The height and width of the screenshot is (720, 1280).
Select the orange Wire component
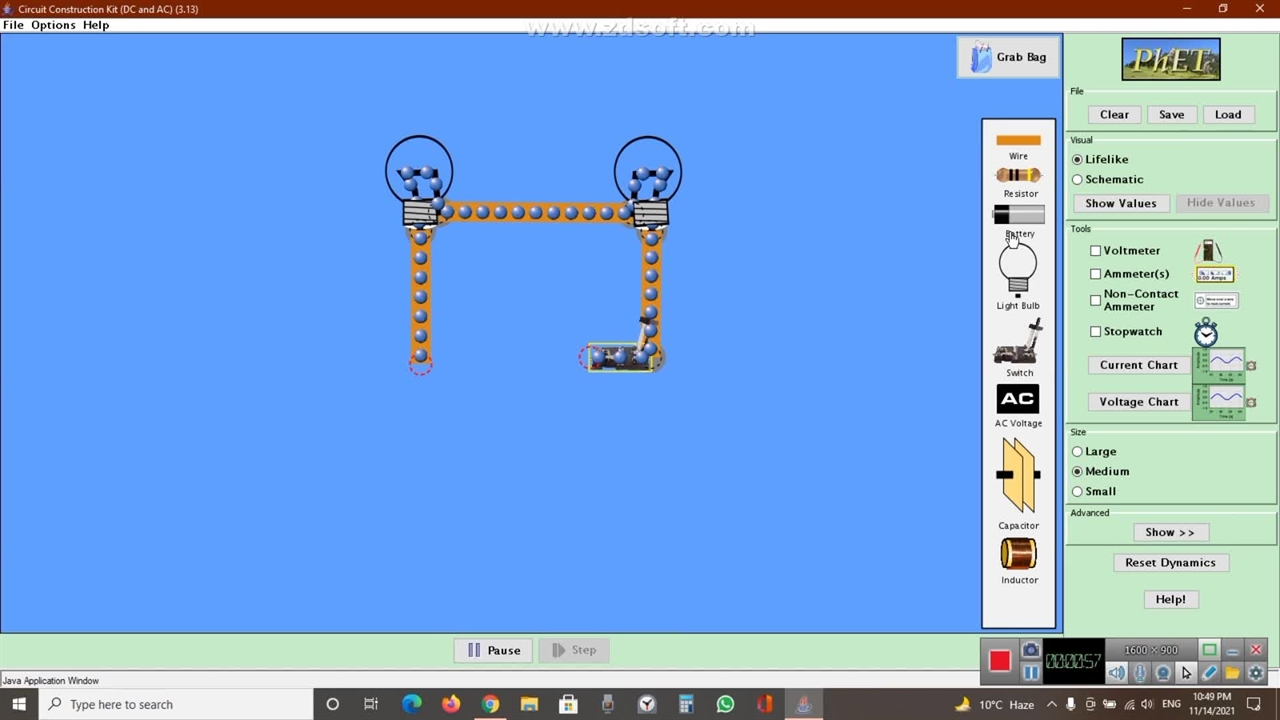(1018, 141)
